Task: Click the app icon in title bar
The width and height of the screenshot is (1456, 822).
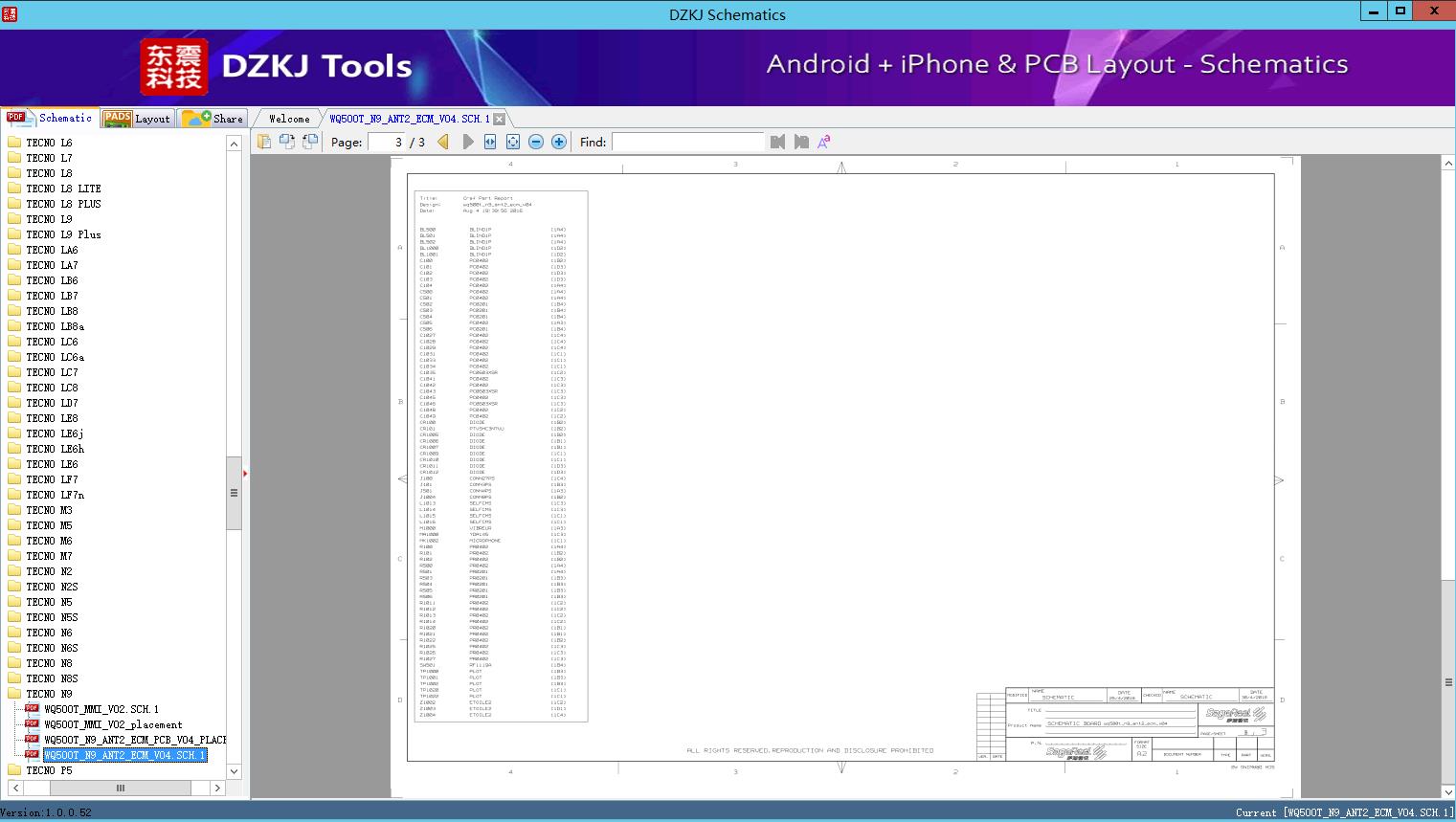Action: point(9,13)
